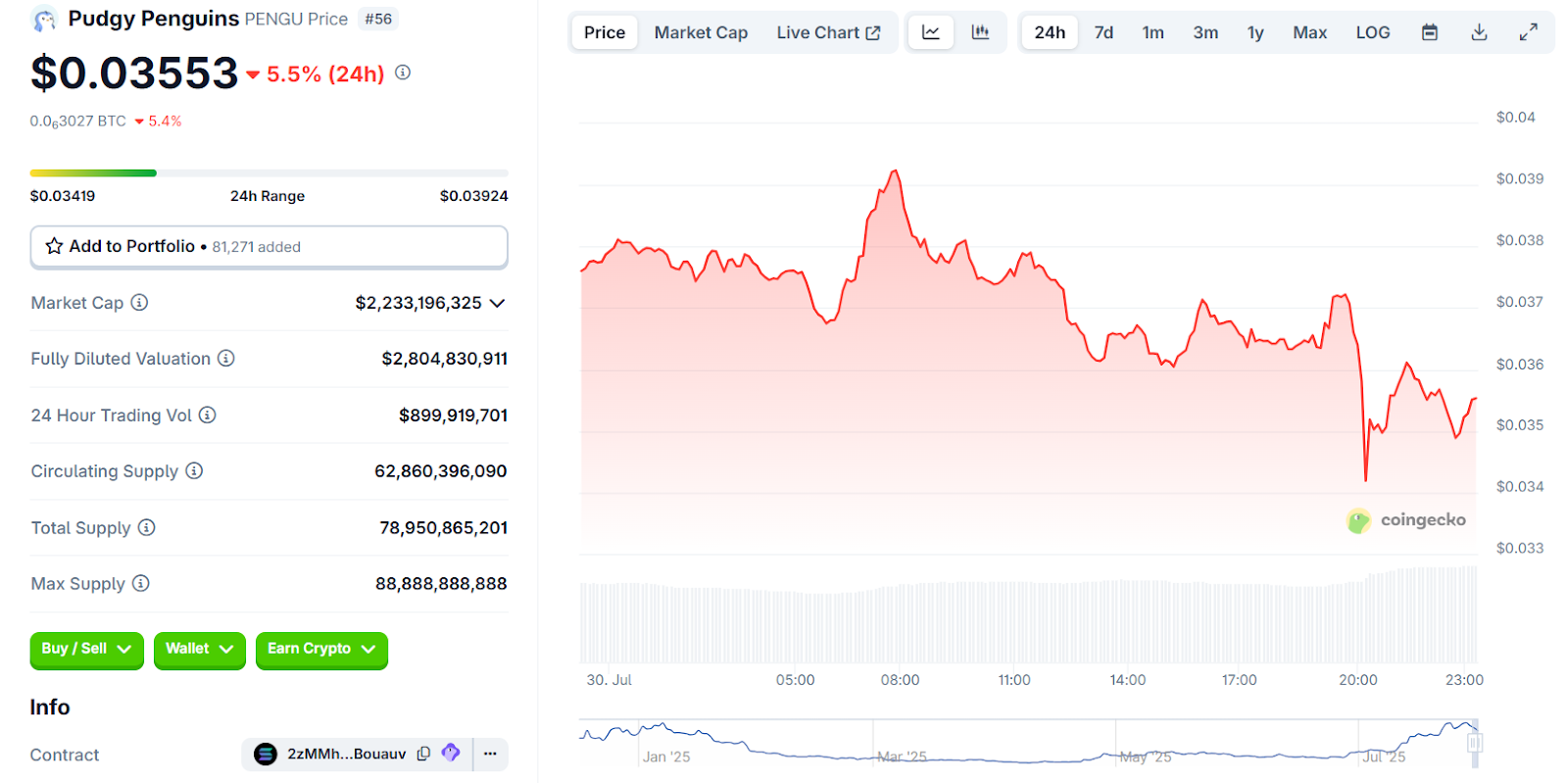Click the Jan '25 label in navigator
1568x783 pixels.
(x=666, y=757)
